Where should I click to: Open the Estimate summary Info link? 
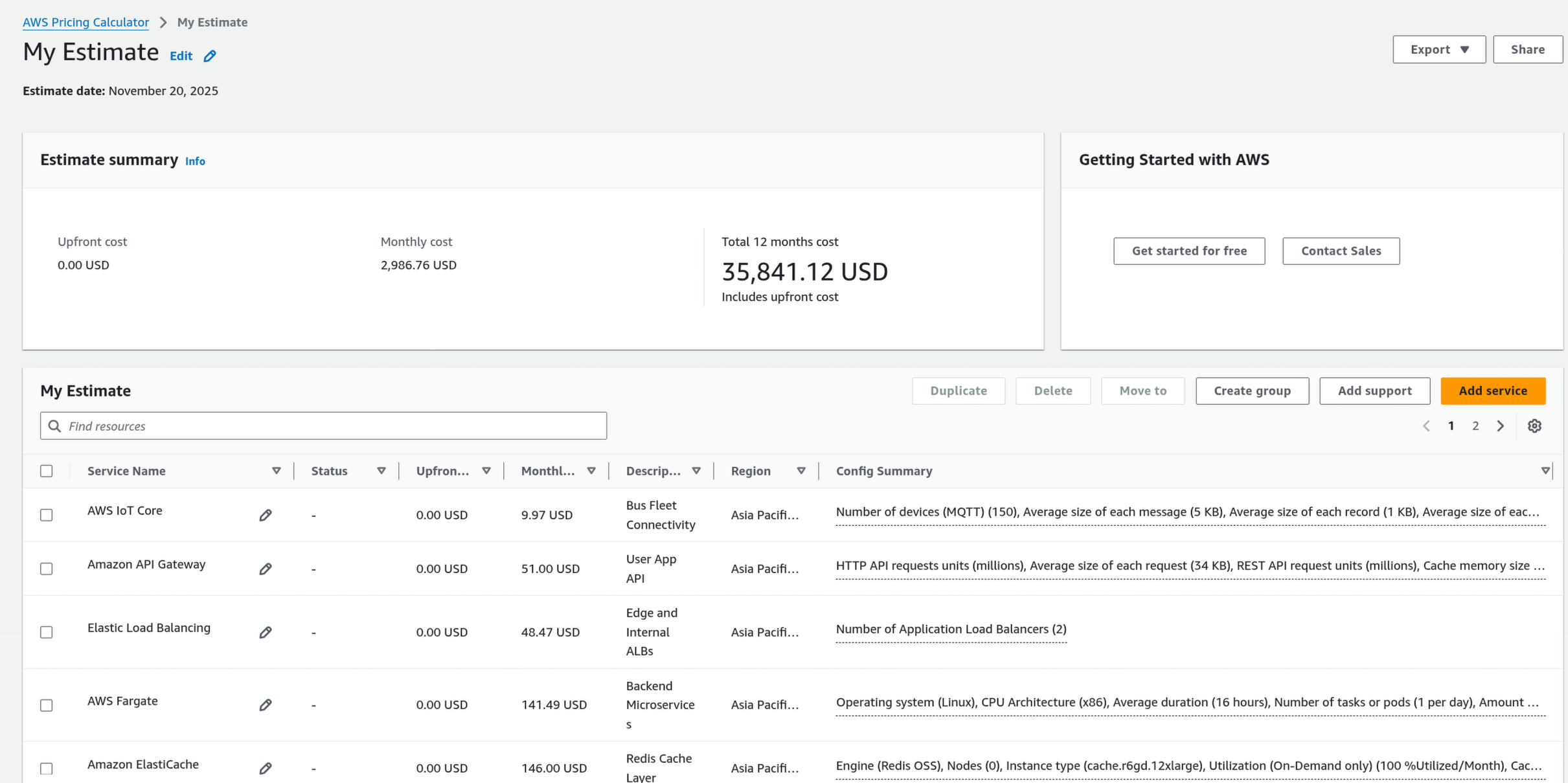(195, 161)
